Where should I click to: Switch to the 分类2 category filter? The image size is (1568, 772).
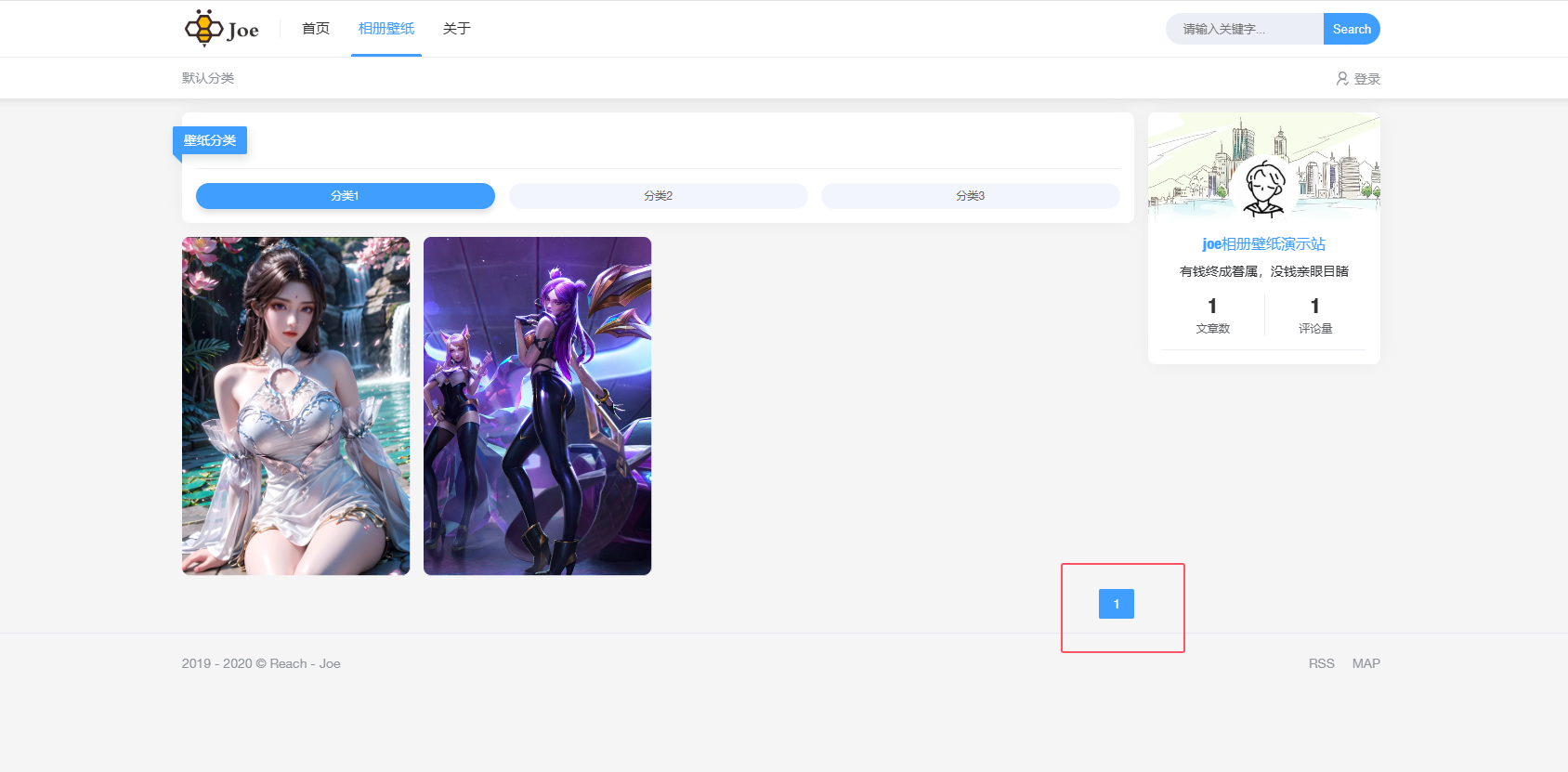[658, 196]
